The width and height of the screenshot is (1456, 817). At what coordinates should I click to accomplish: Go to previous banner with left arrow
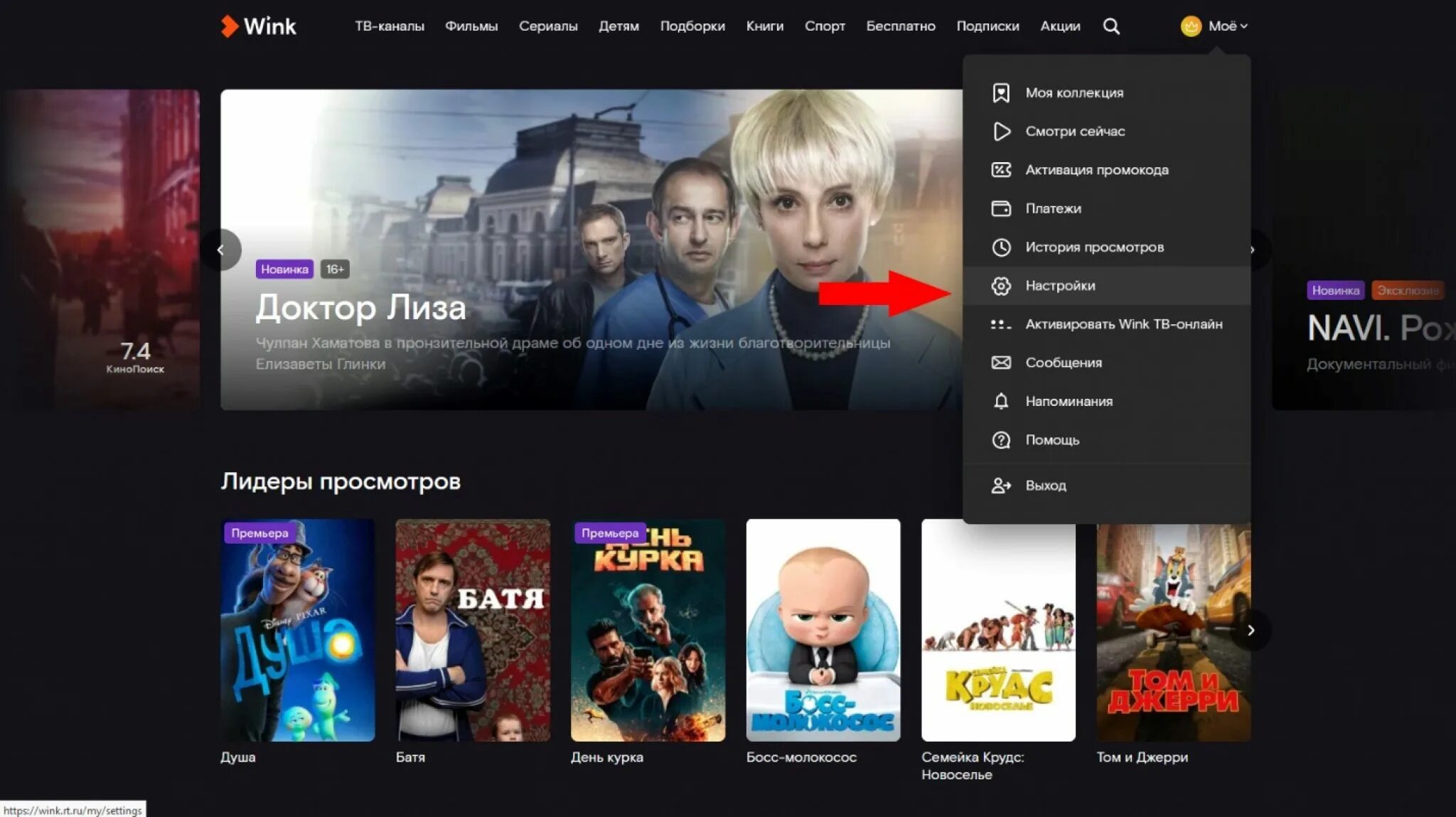(x=221, y=250)
